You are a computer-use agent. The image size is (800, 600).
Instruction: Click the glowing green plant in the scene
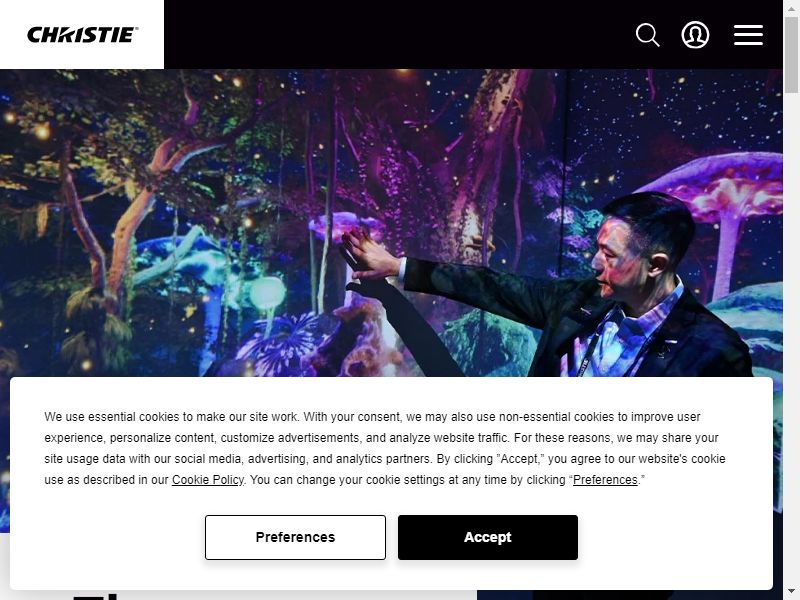[x=267, y=294]
